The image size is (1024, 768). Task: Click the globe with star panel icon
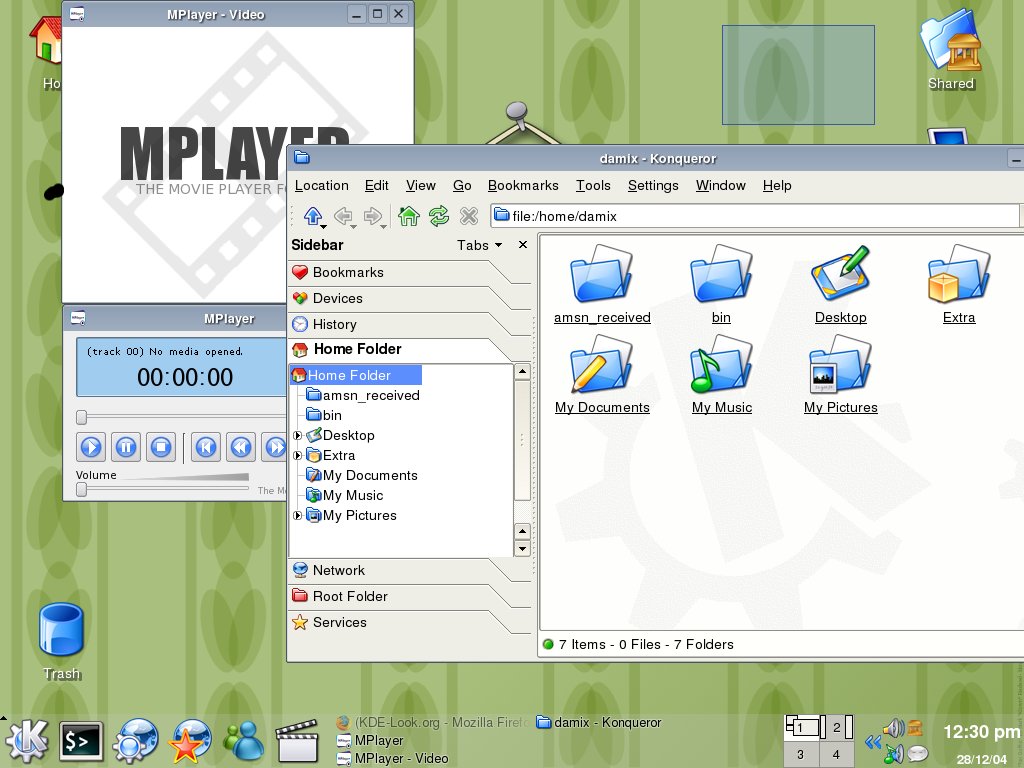[190, 741]
